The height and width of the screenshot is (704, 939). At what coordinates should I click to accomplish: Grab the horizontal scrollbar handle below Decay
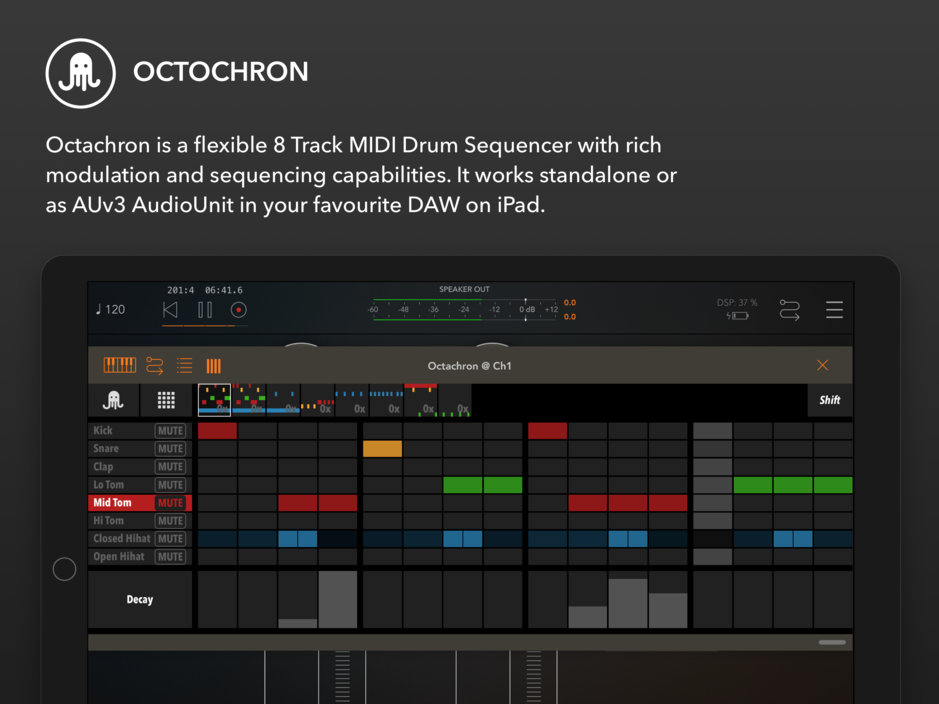point(832,642)
